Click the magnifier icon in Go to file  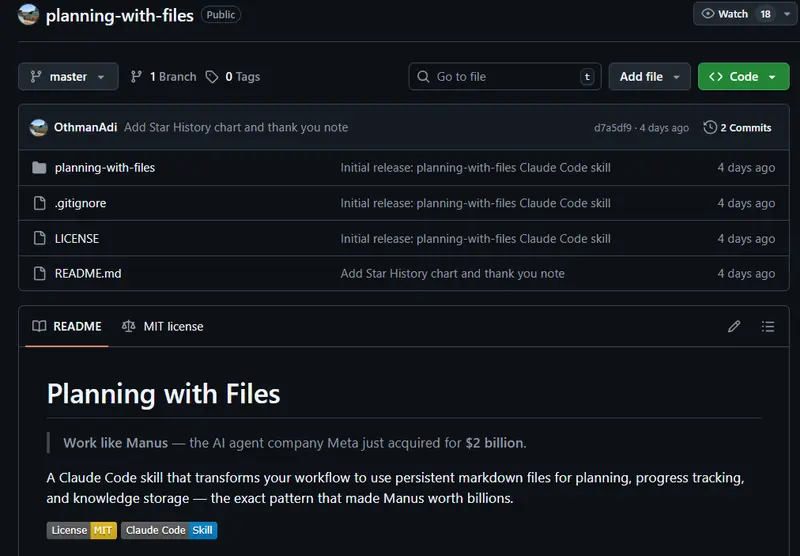click(x=423, y=77)
